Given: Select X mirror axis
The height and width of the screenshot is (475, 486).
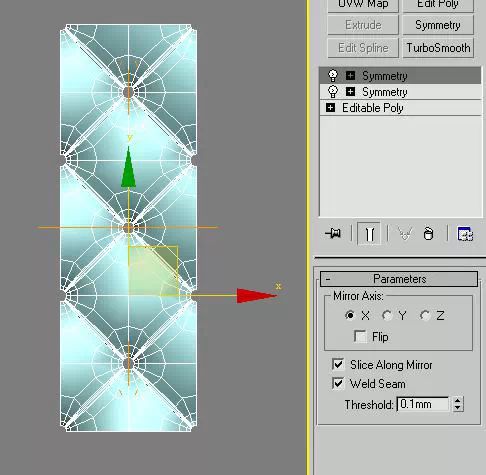Looking at the screenshot, I should tap(350, 315).
